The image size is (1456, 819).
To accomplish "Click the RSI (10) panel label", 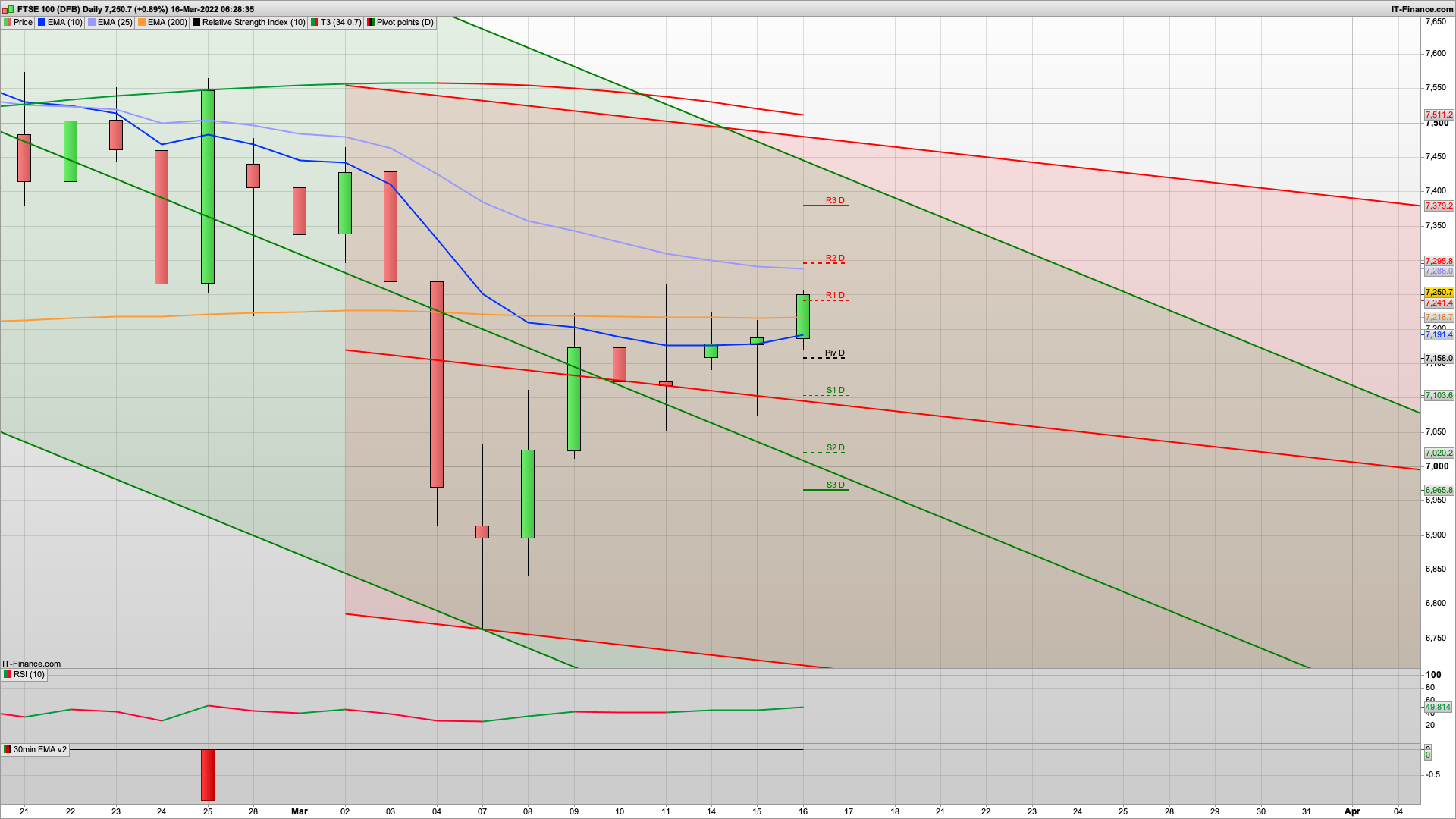I will point(24,674).
